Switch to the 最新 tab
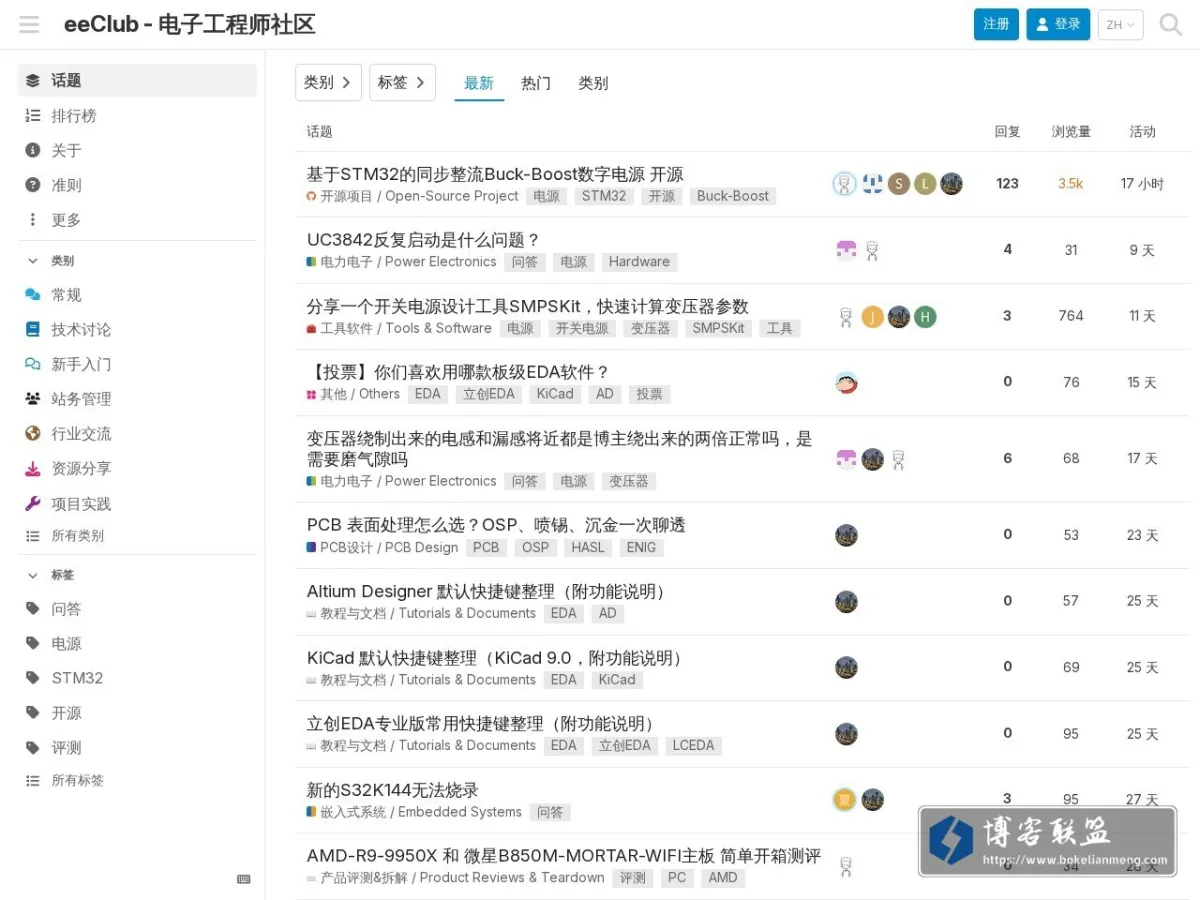Screen dimensions: 1200x900 pos(479,83)
